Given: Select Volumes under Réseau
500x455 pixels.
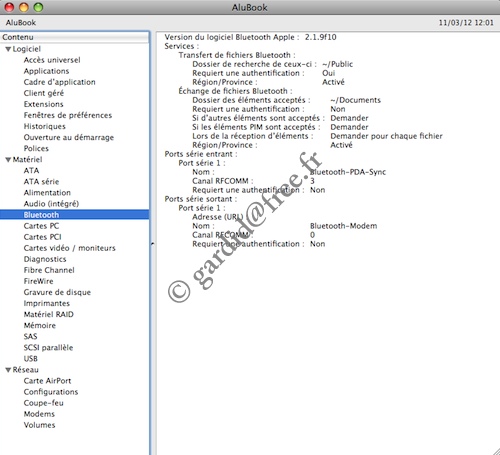Looking at the screenshot, I should coord(39,425).
